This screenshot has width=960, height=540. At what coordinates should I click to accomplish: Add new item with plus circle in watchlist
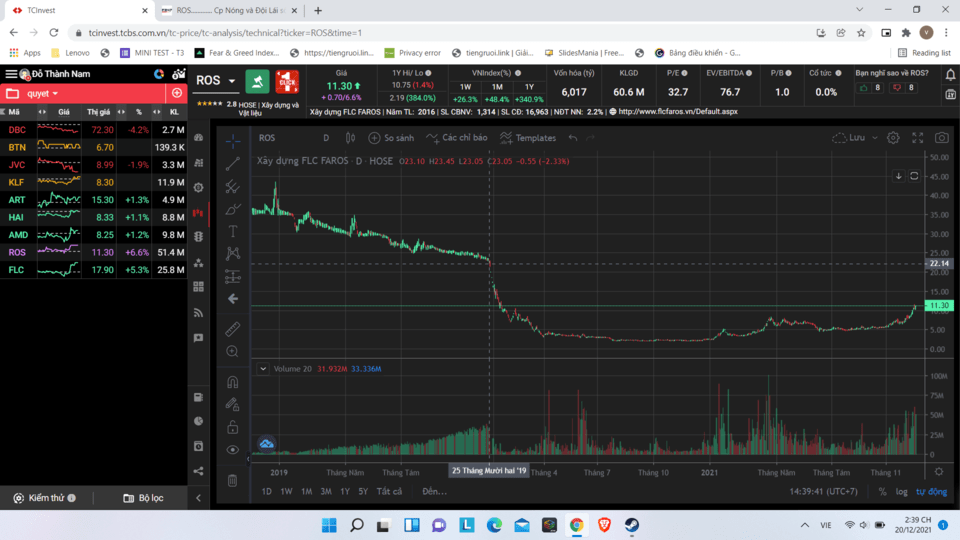tap(177, 93)
